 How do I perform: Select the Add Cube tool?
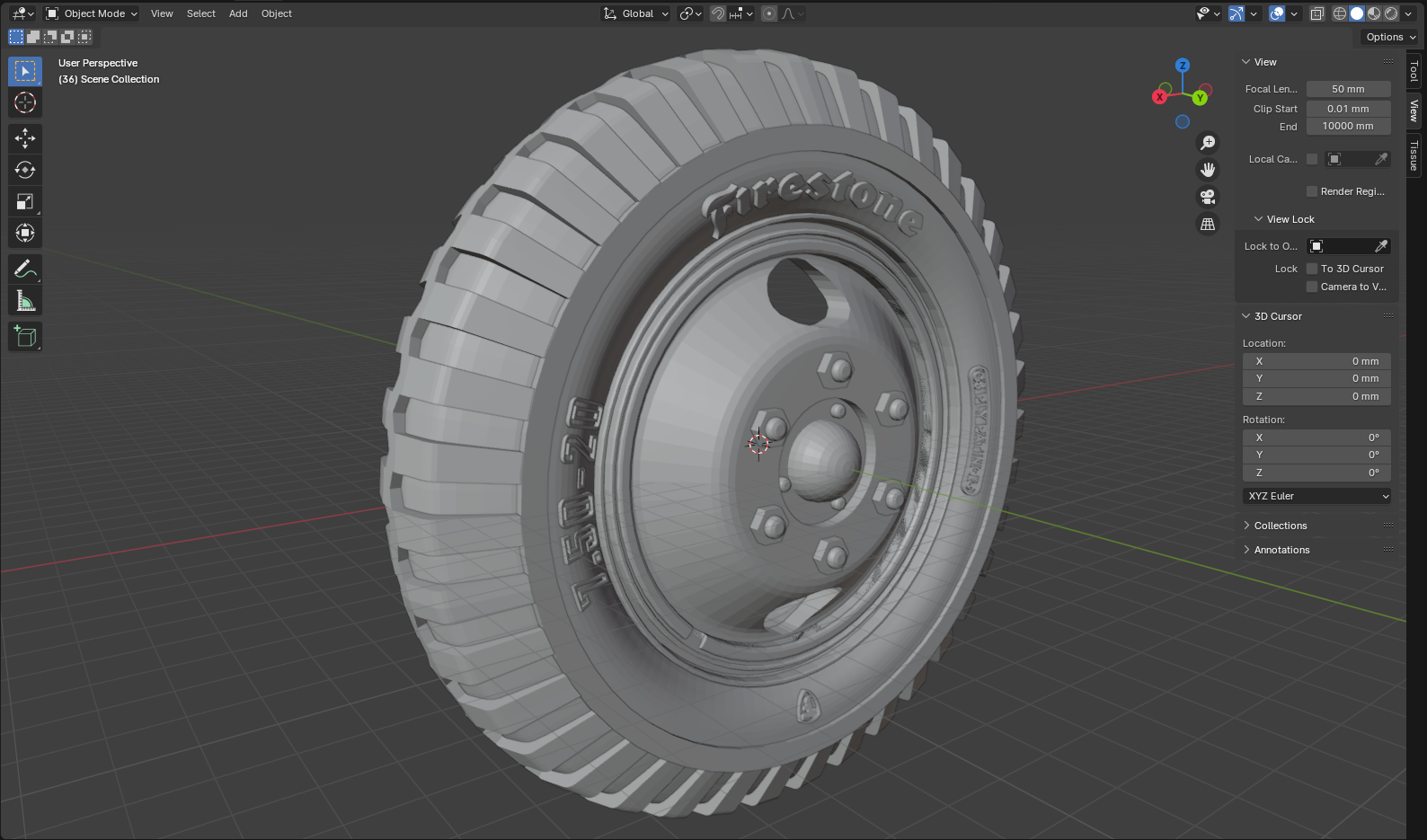(25, 337)
